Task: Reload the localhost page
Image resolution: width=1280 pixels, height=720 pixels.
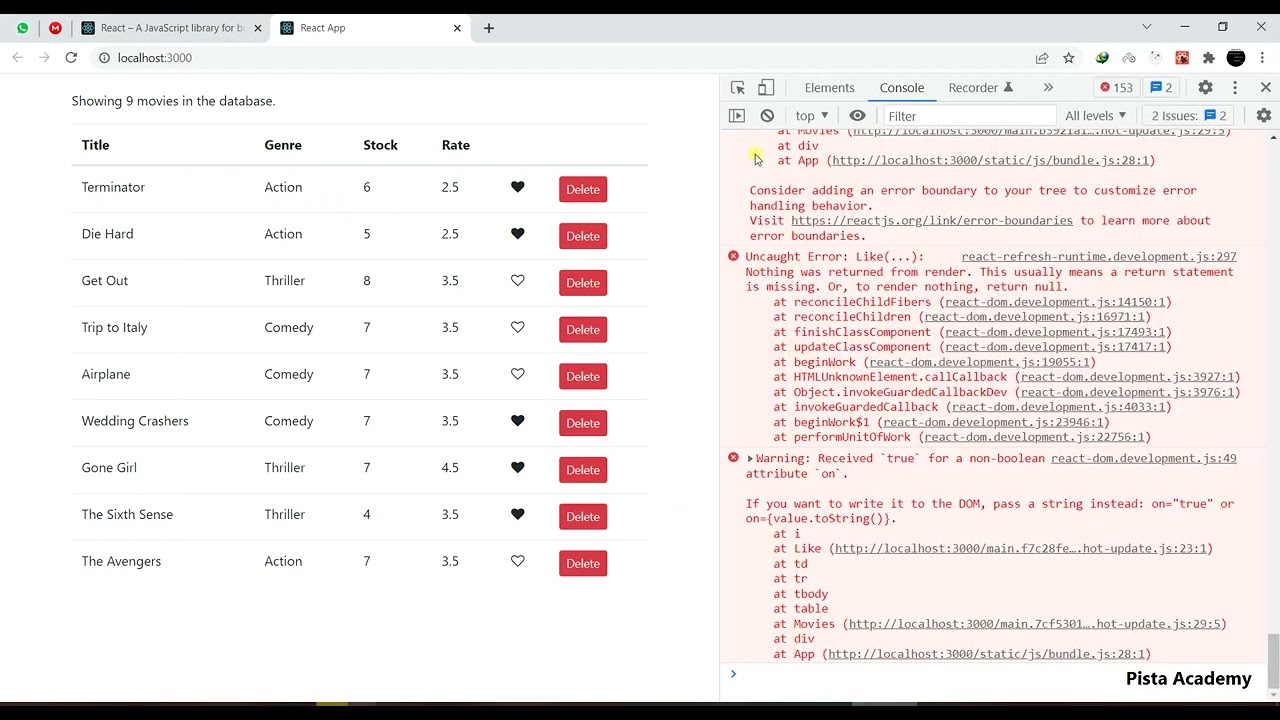Action: 71,58
